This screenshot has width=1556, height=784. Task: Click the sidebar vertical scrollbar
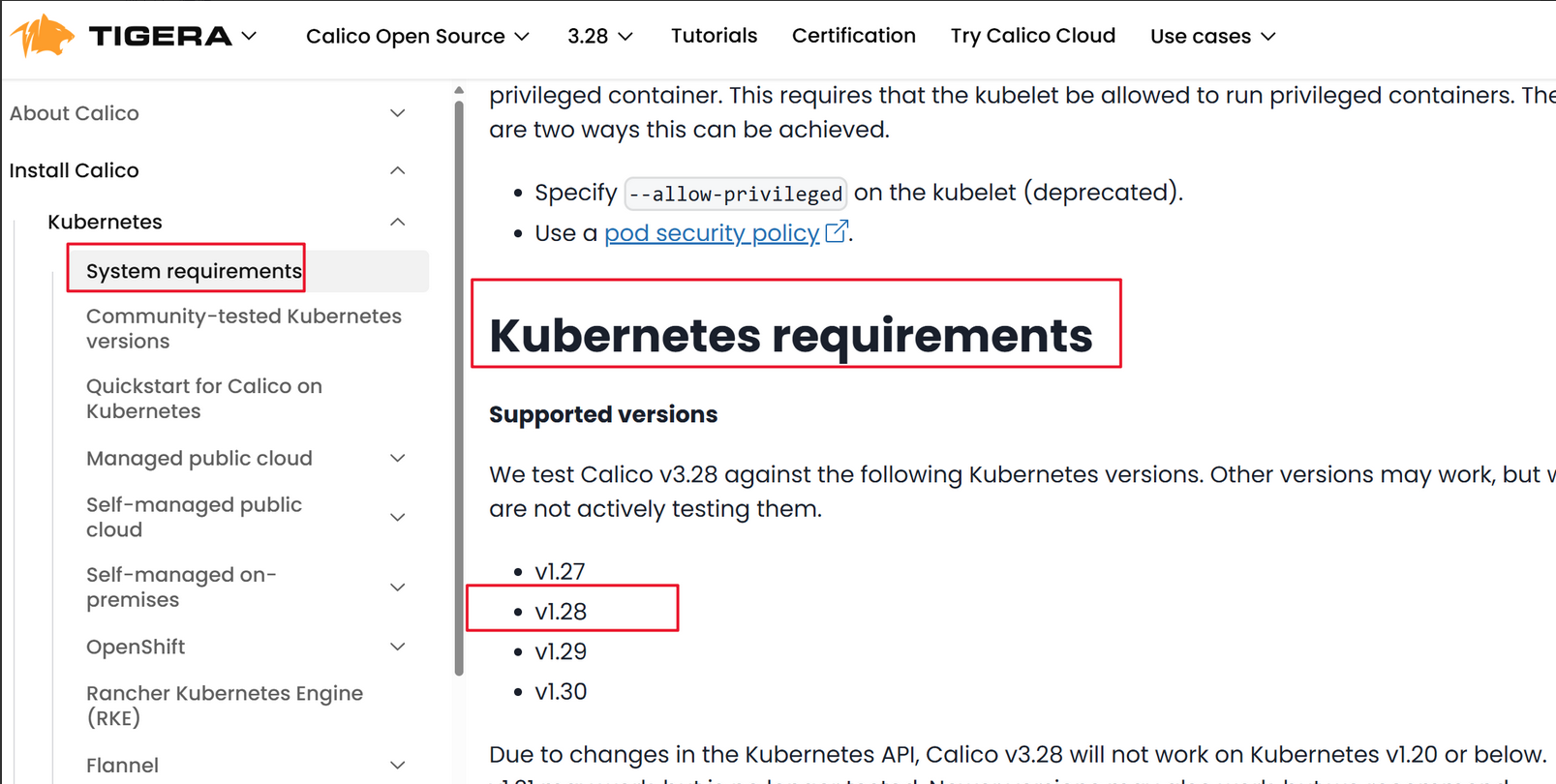pos(459,387)
